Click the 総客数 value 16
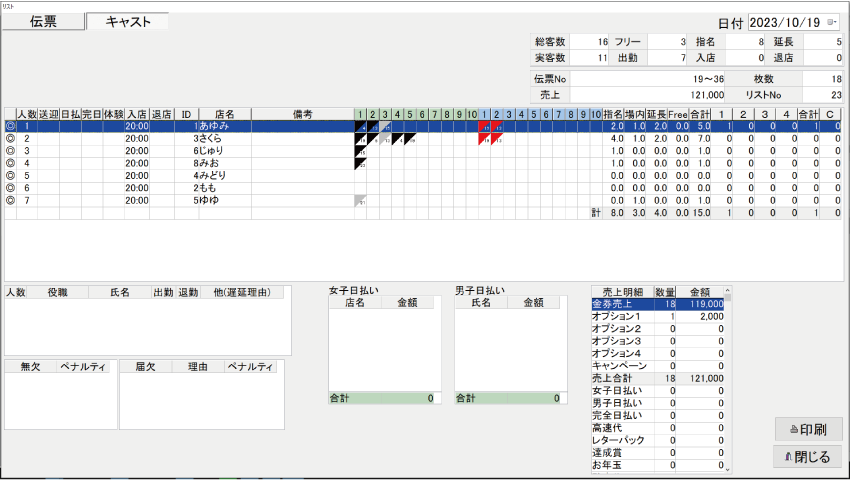Image resolution: width=850 pixels, height=480 pixels. (590, 42)
